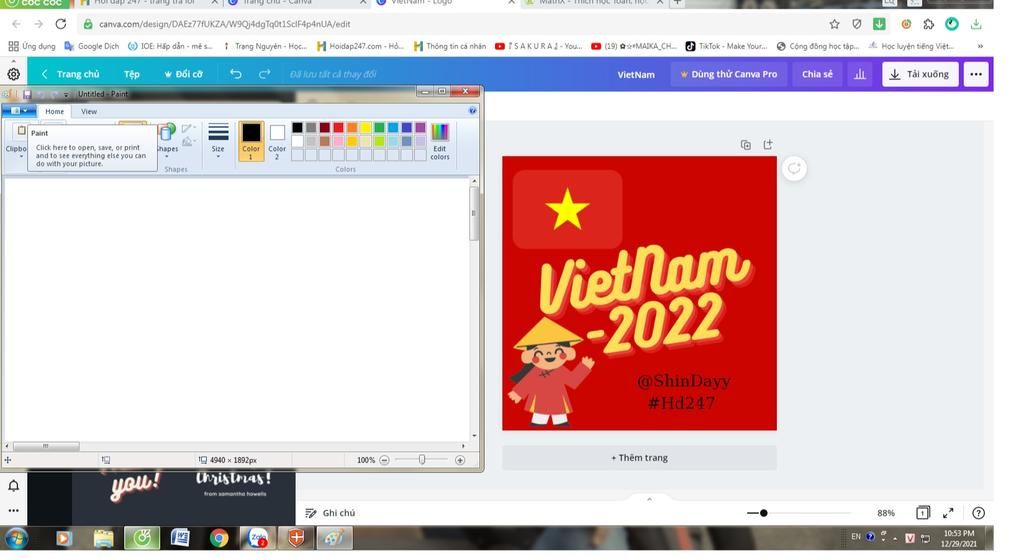Image resolution: width=1024 pixels, height=558 pixels.
Task: Open the Ghi chú notes button
Action: 330,513
